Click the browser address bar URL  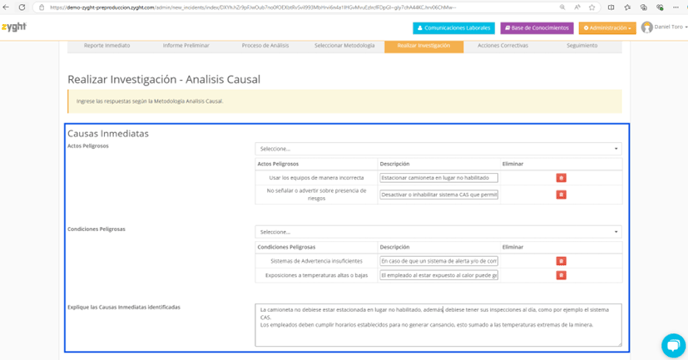(253, 7)
